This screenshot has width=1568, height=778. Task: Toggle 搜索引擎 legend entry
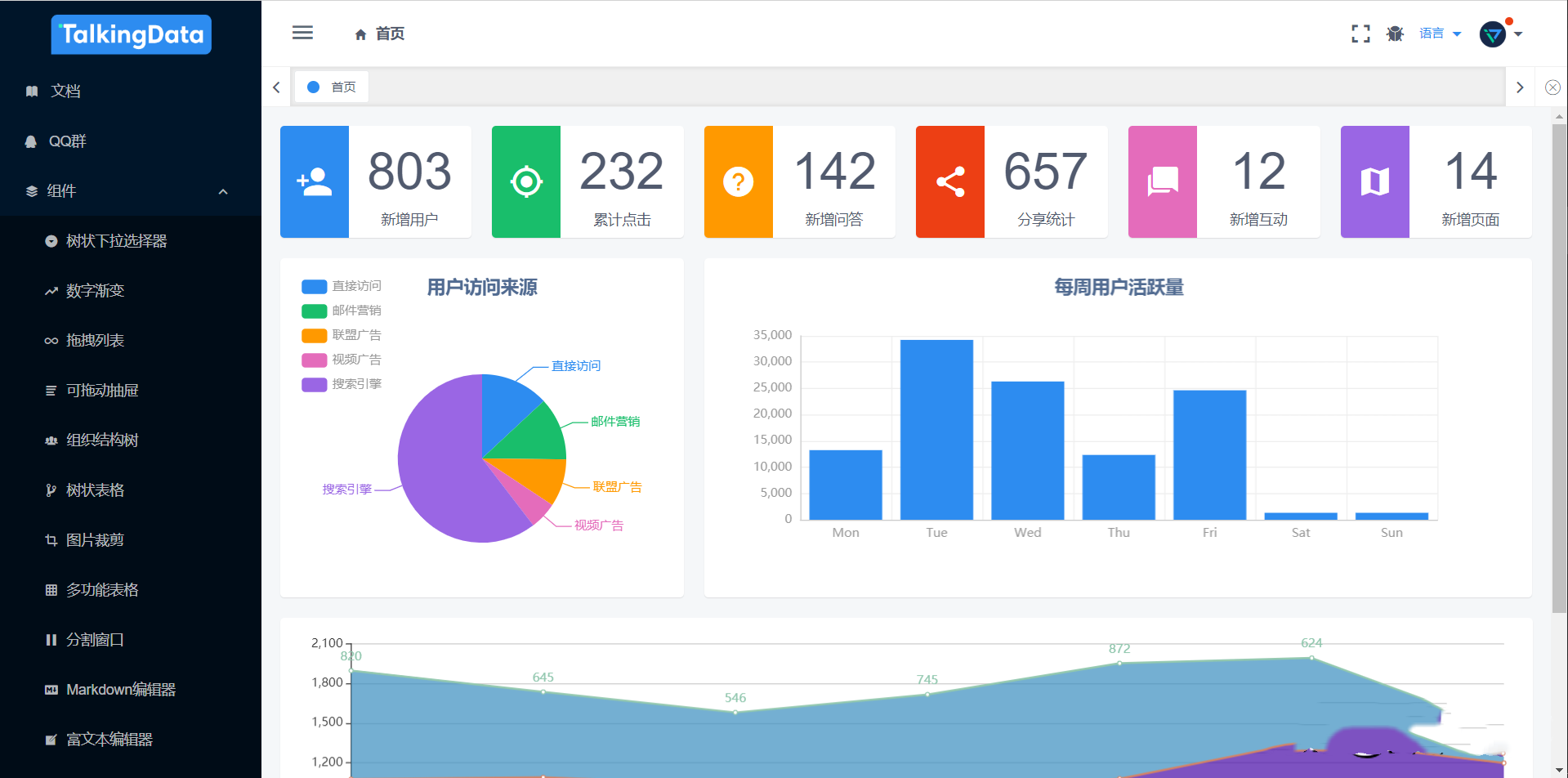(342, 384)
